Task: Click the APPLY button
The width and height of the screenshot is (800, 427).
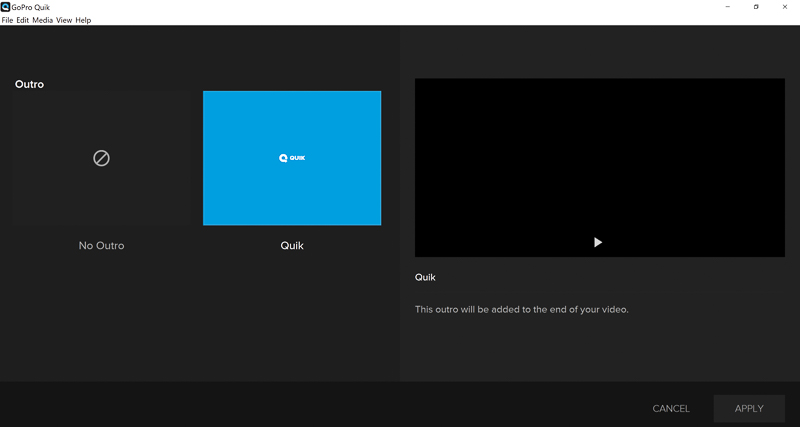Action: click(x=749, y=409)
